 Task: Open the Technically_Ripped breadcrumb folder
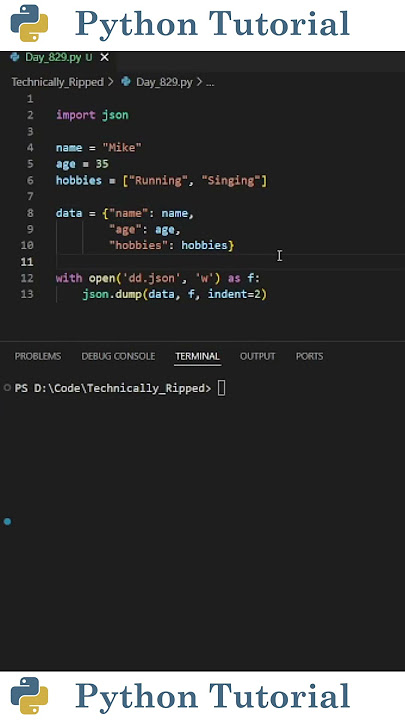tap(57, 82)
